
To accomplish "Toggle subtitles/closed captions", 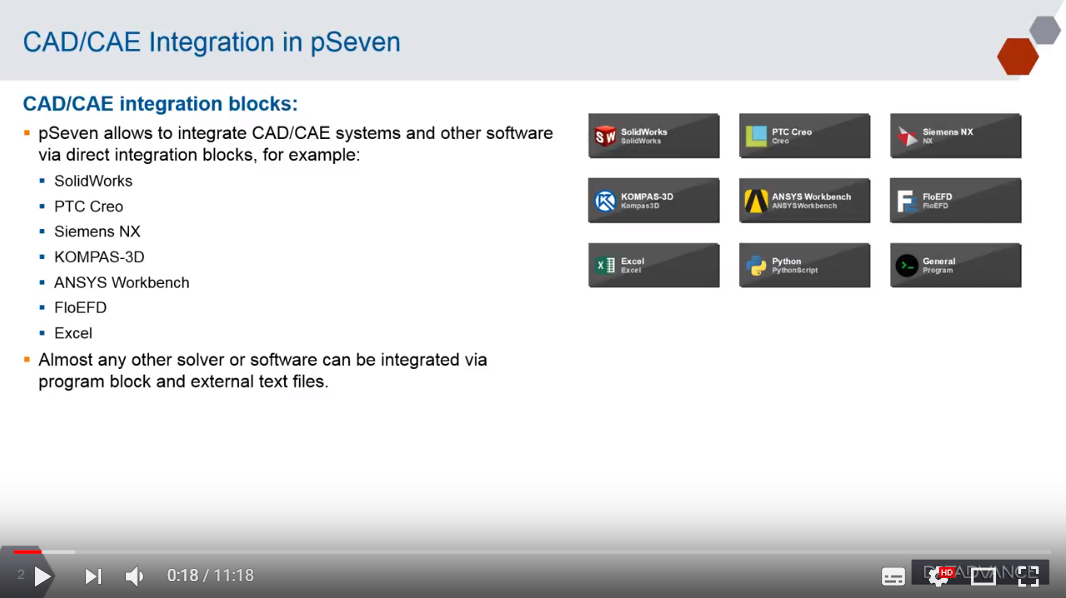I will tap(893, 576).
